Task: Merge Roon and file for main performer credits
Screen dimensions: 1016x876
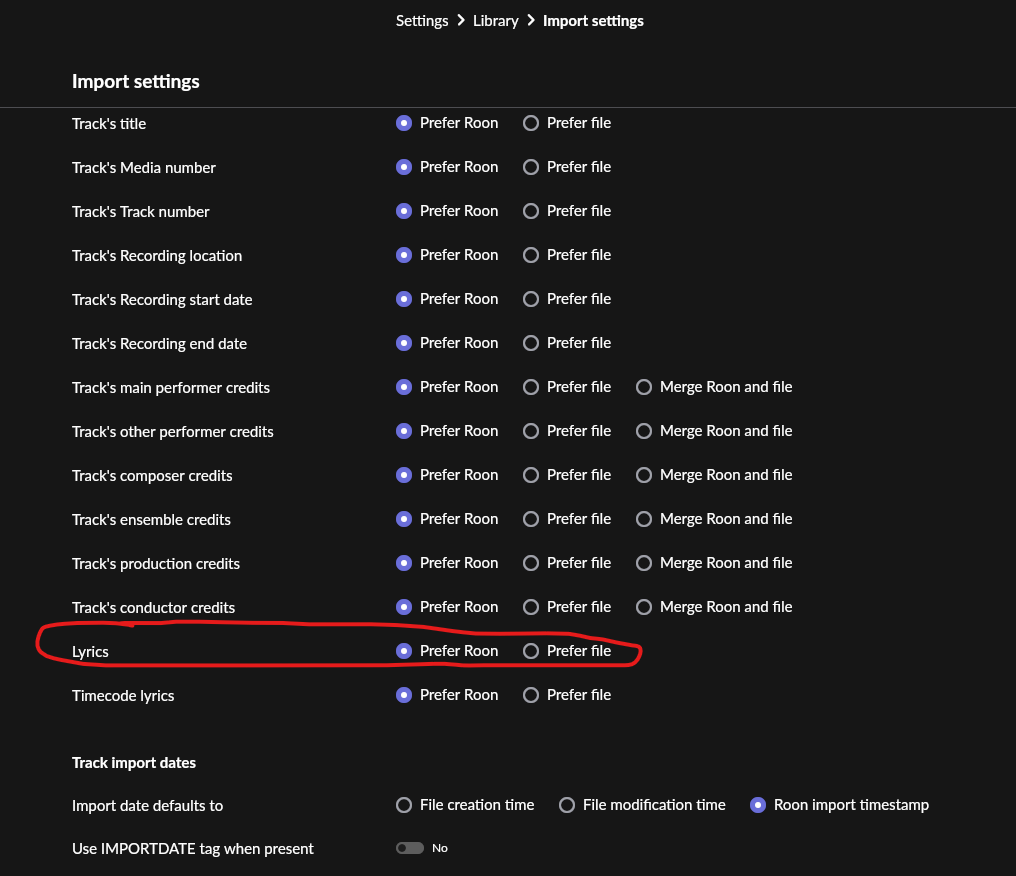Action: click(644, 387)
